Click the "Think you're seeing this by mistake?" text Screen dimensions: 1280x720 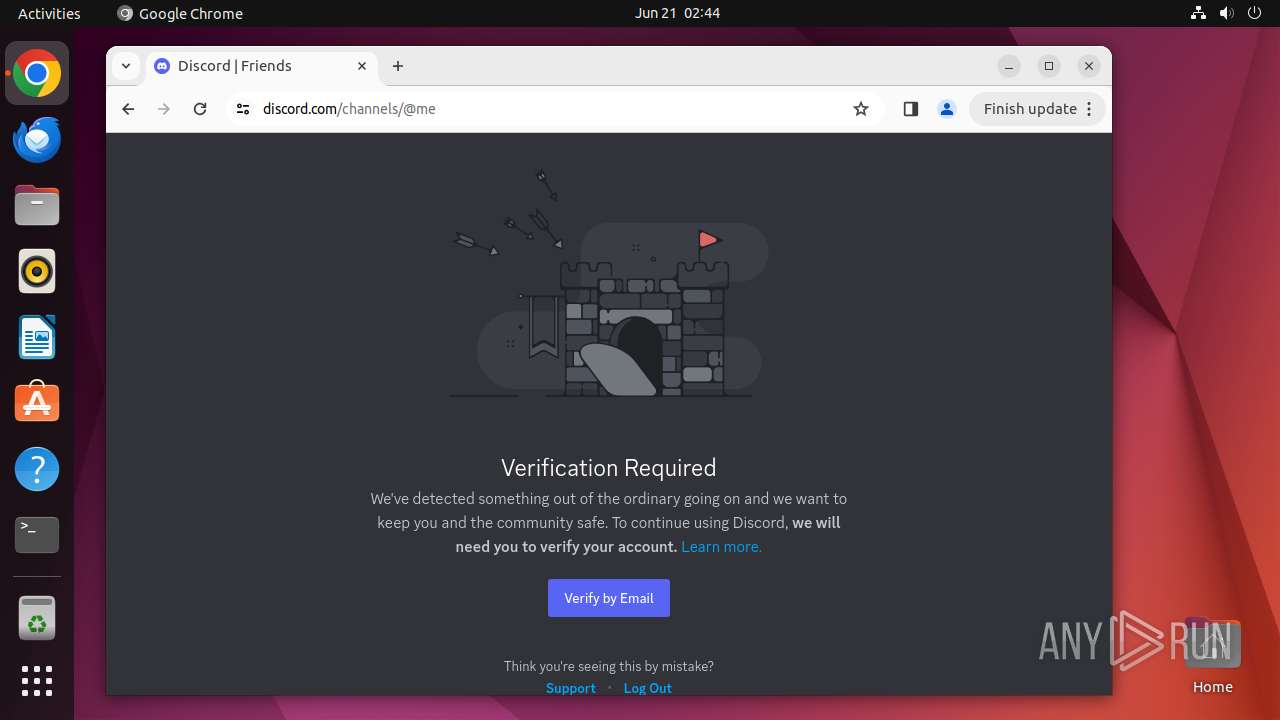point(608,666)
